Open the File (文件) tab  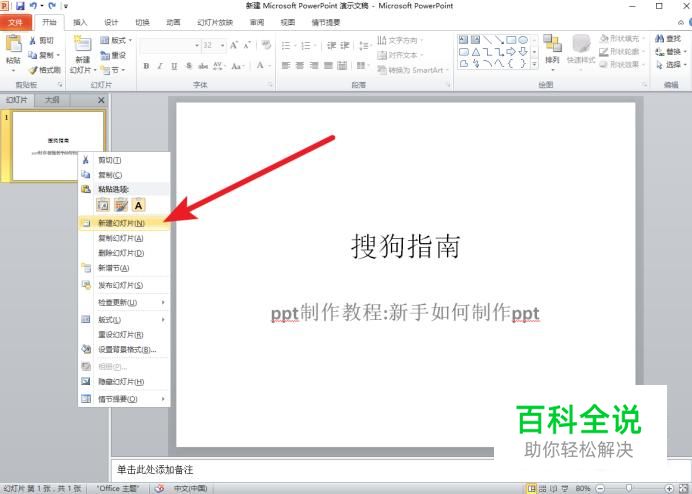point(15,22)
